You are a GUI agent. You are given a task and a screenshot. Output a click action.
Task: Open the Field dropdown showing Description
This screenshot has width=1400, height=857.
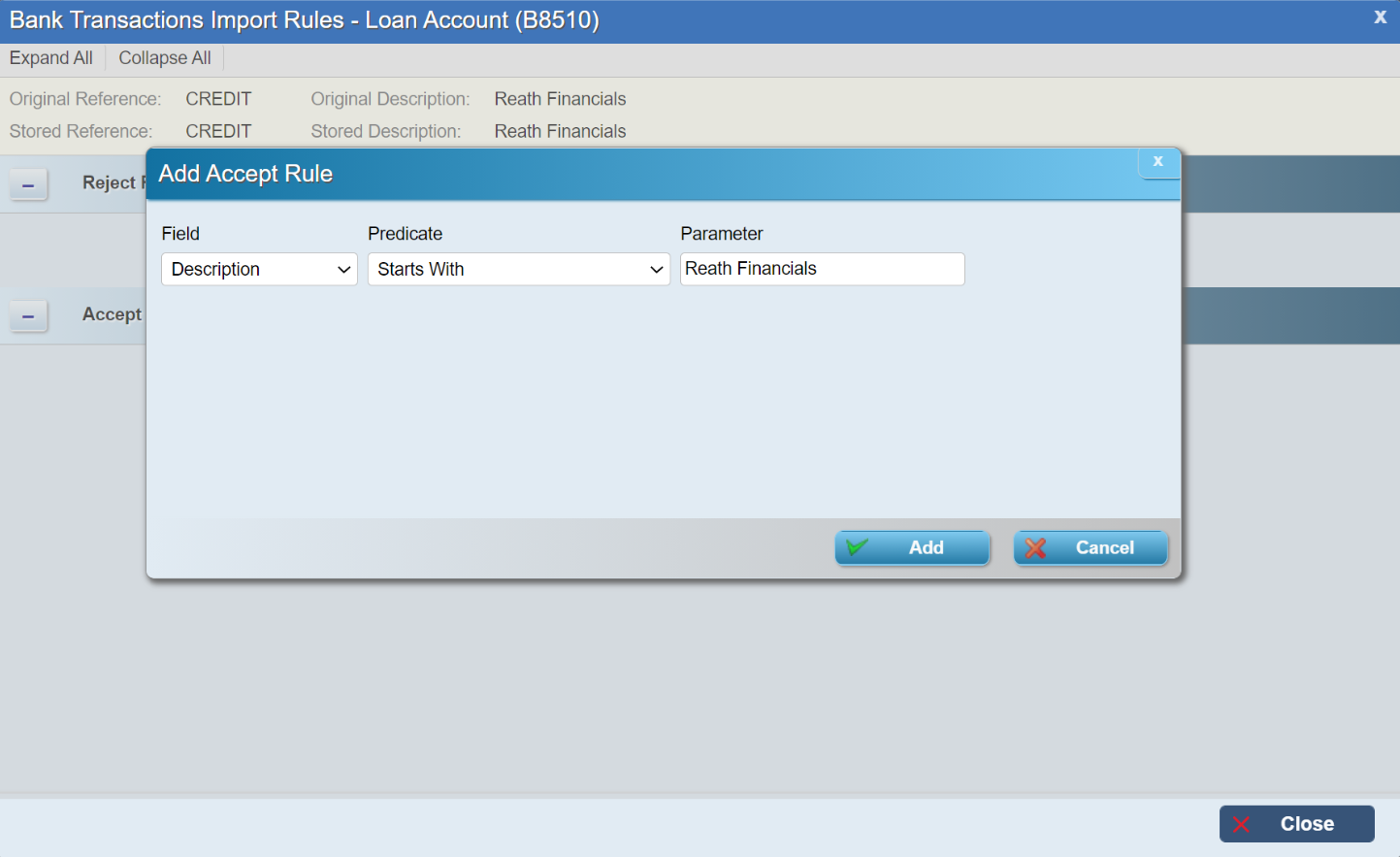[258, 270]
